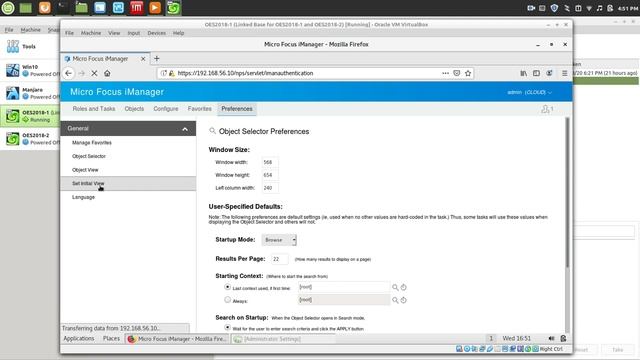Open the Configure tab
Viewport: 640px width, 360px height.
pyautogui.click(x=166, y=109)
